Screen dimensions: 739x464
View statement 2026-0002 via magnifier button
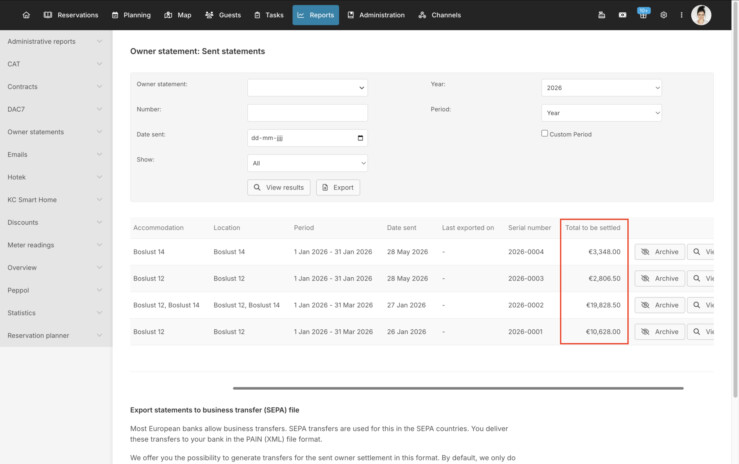coord(701,305)
